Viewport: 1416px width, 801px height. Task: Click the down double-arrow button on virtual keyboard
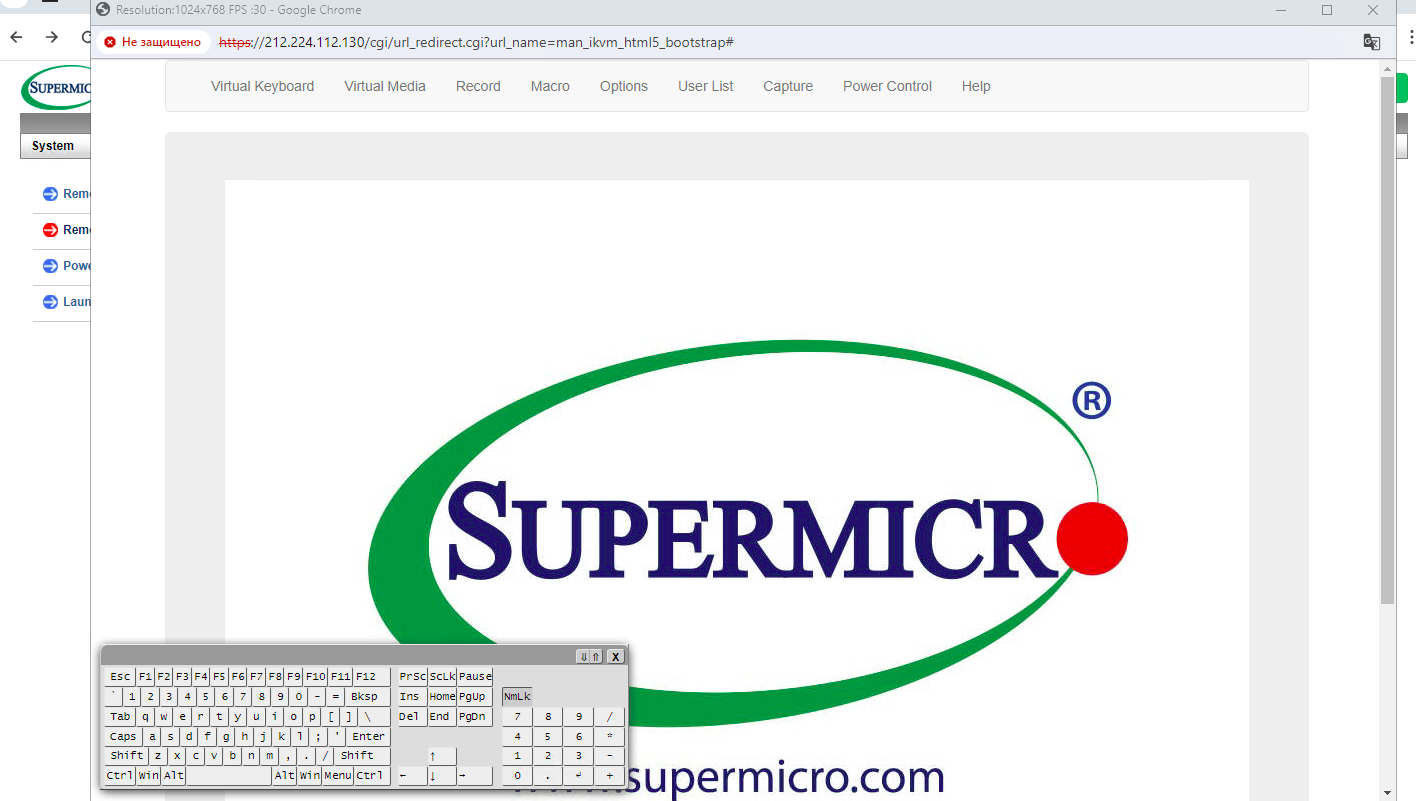click(584, 657)
